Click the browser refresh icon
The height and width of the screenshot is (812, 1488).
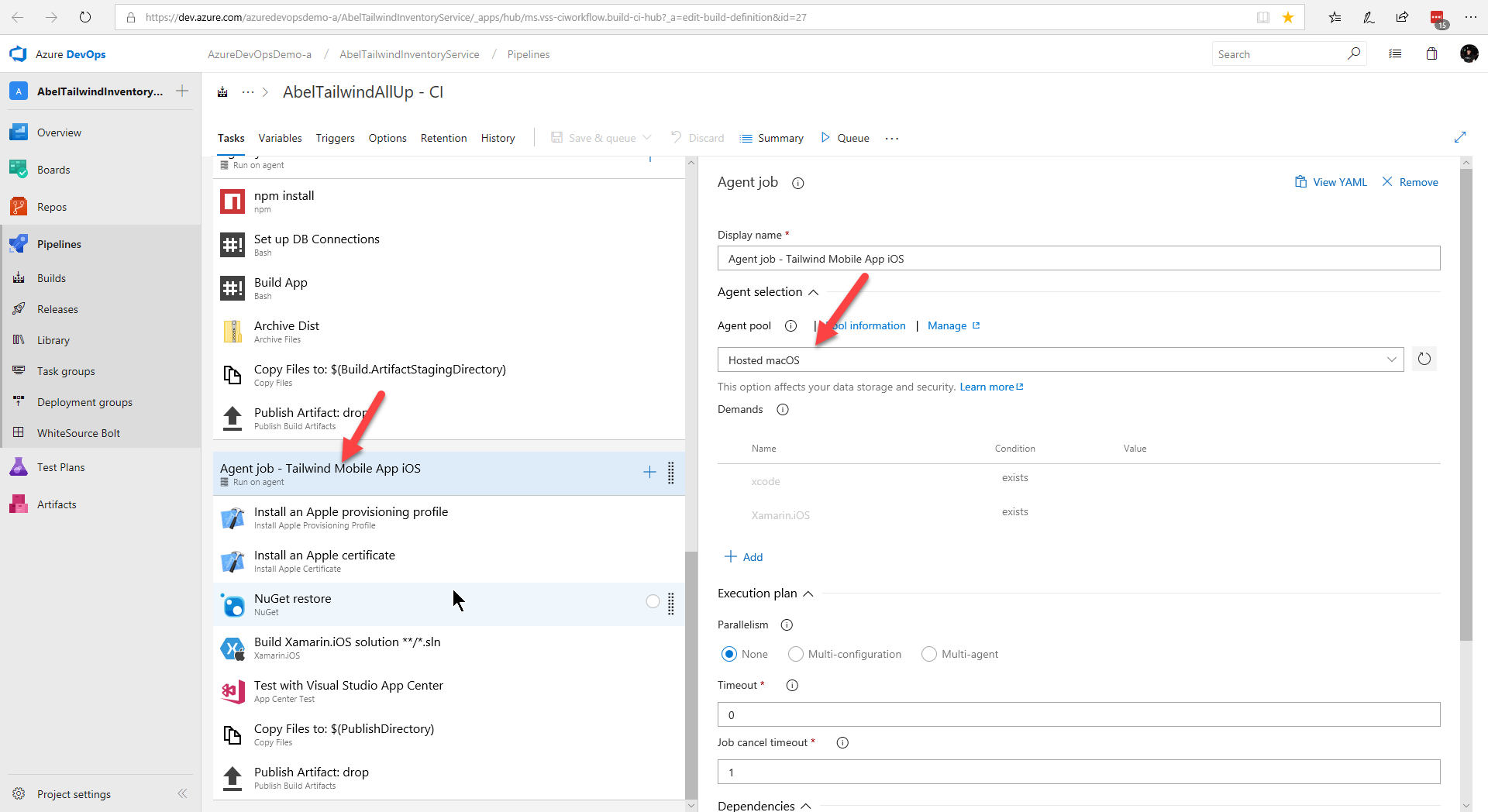point(85,17)
